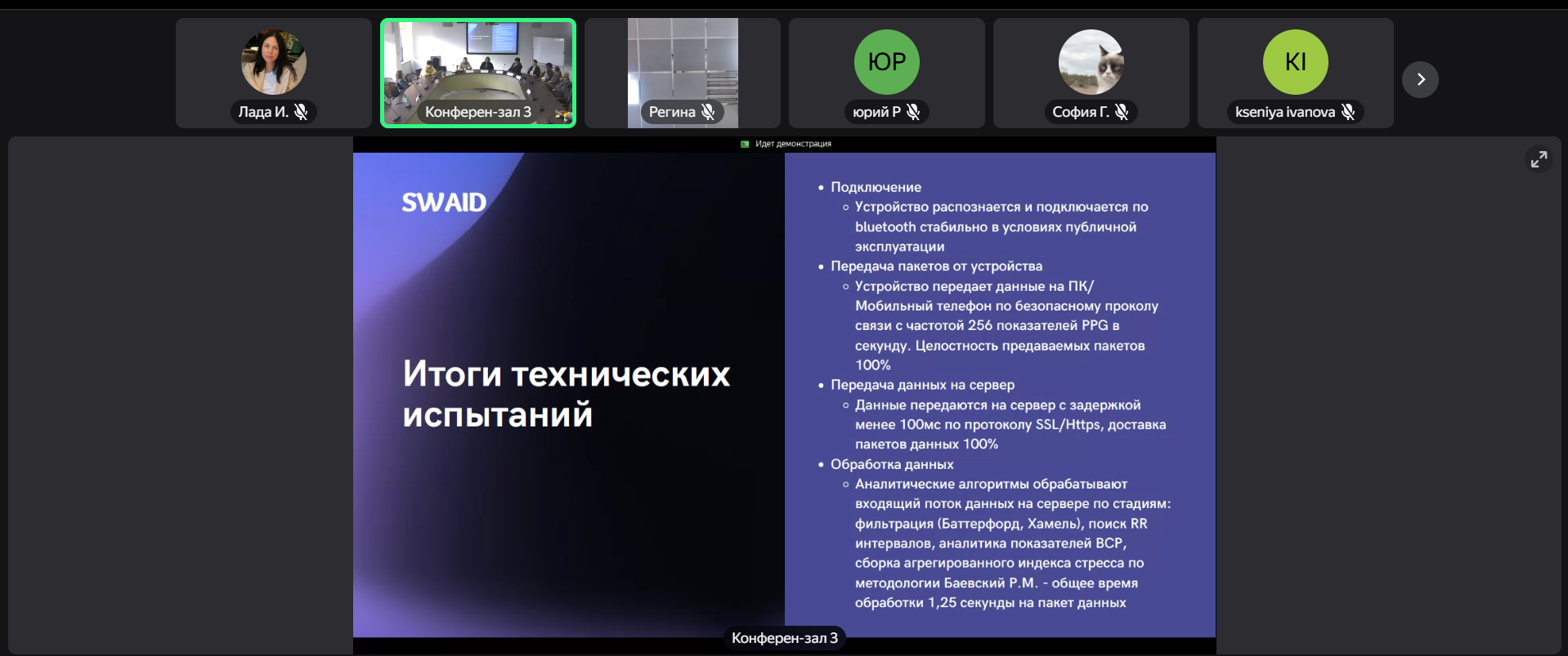Click the SWAID logo on the slide

pos(444,203)
